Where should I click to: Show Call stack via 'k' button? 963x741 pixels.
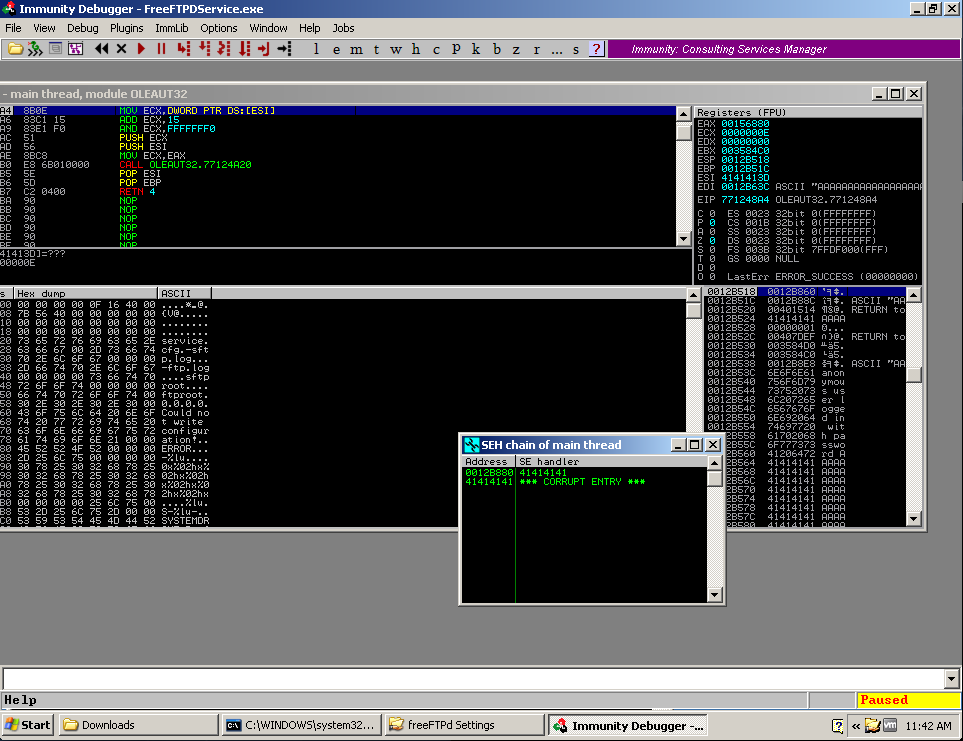476,49
